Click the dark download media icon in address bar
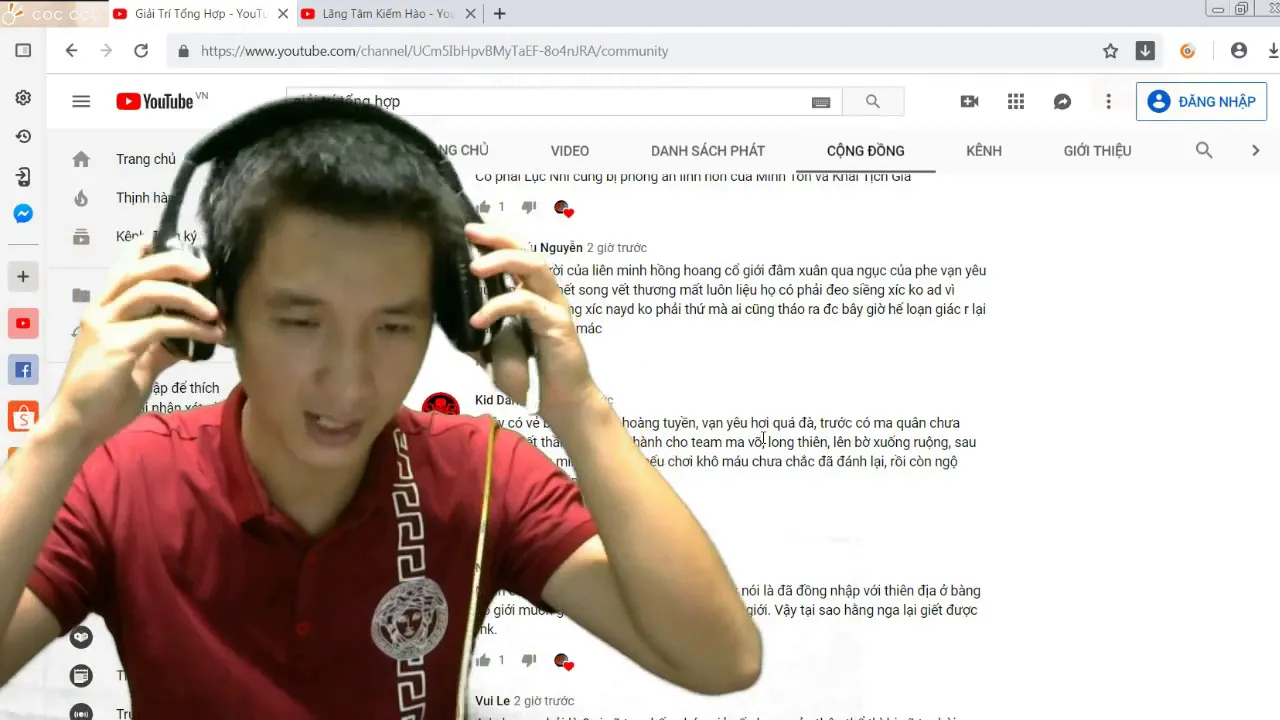 point(1146,51)
